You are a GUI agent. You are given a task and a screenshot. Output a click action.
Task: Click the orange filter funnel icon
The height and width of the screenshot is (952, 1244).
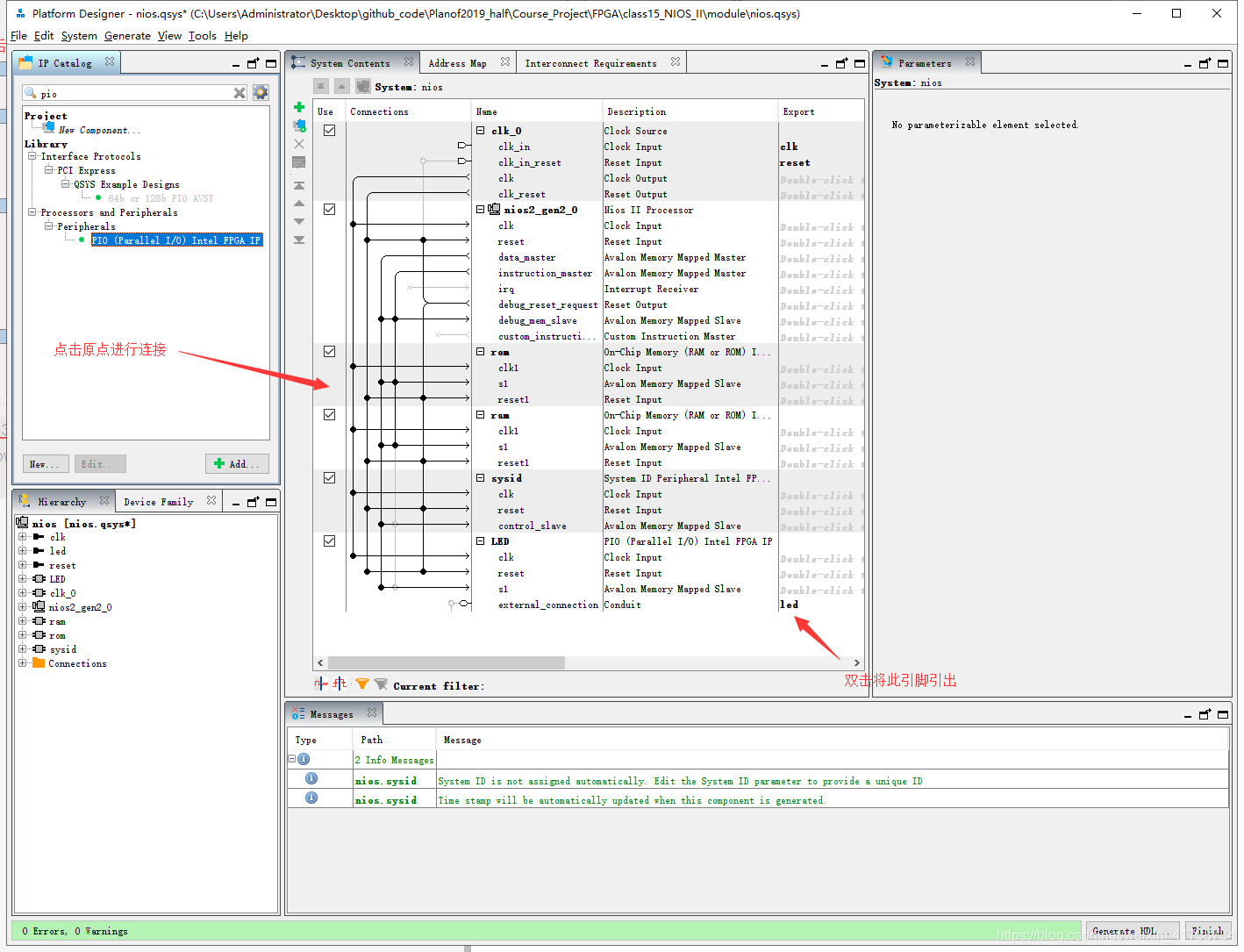click(362, 684)
